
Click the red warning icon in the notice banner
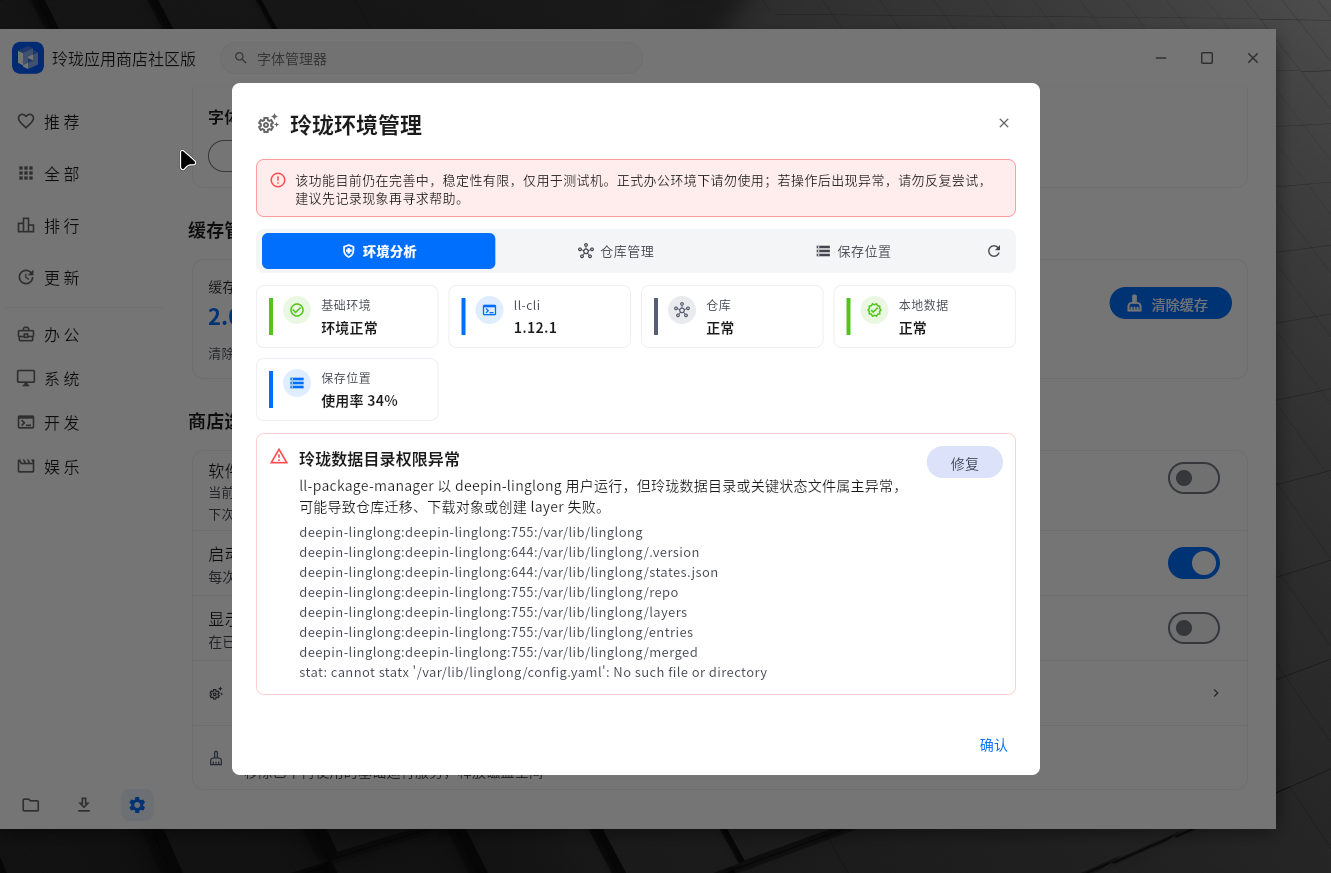tap(278, 180)
